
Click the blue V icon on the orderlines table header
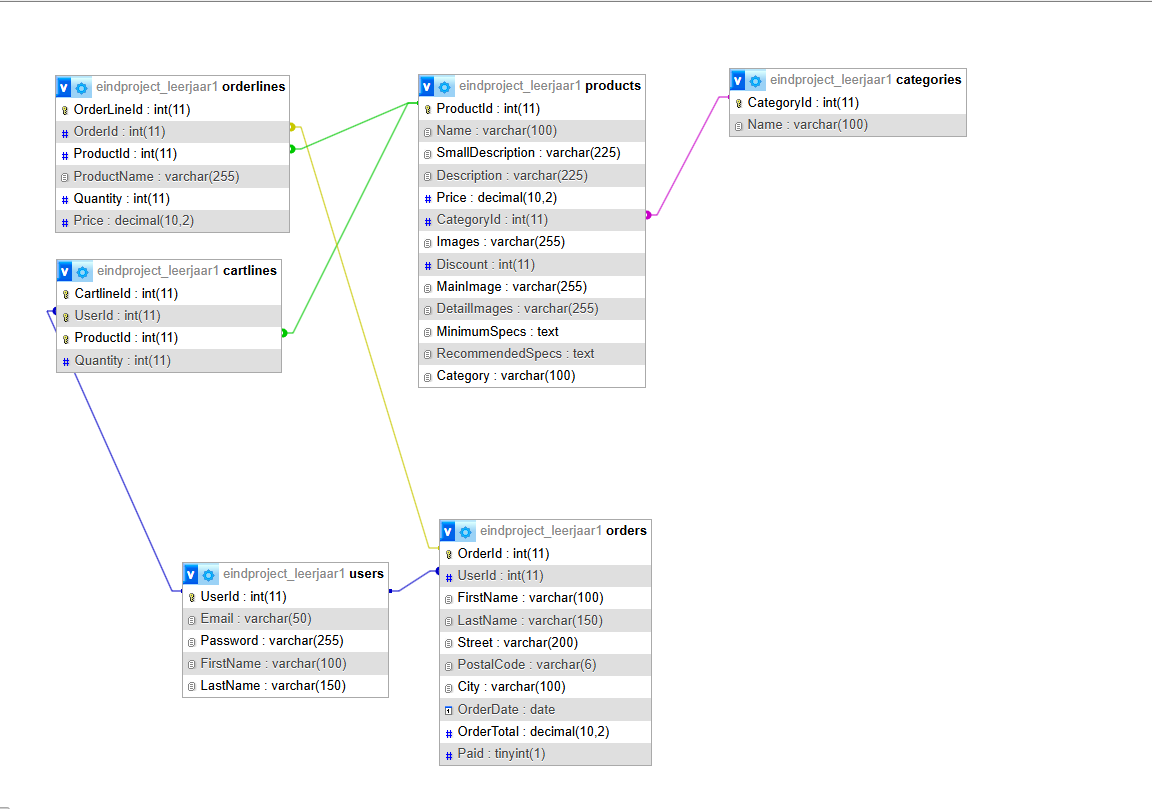pos(63,87)
